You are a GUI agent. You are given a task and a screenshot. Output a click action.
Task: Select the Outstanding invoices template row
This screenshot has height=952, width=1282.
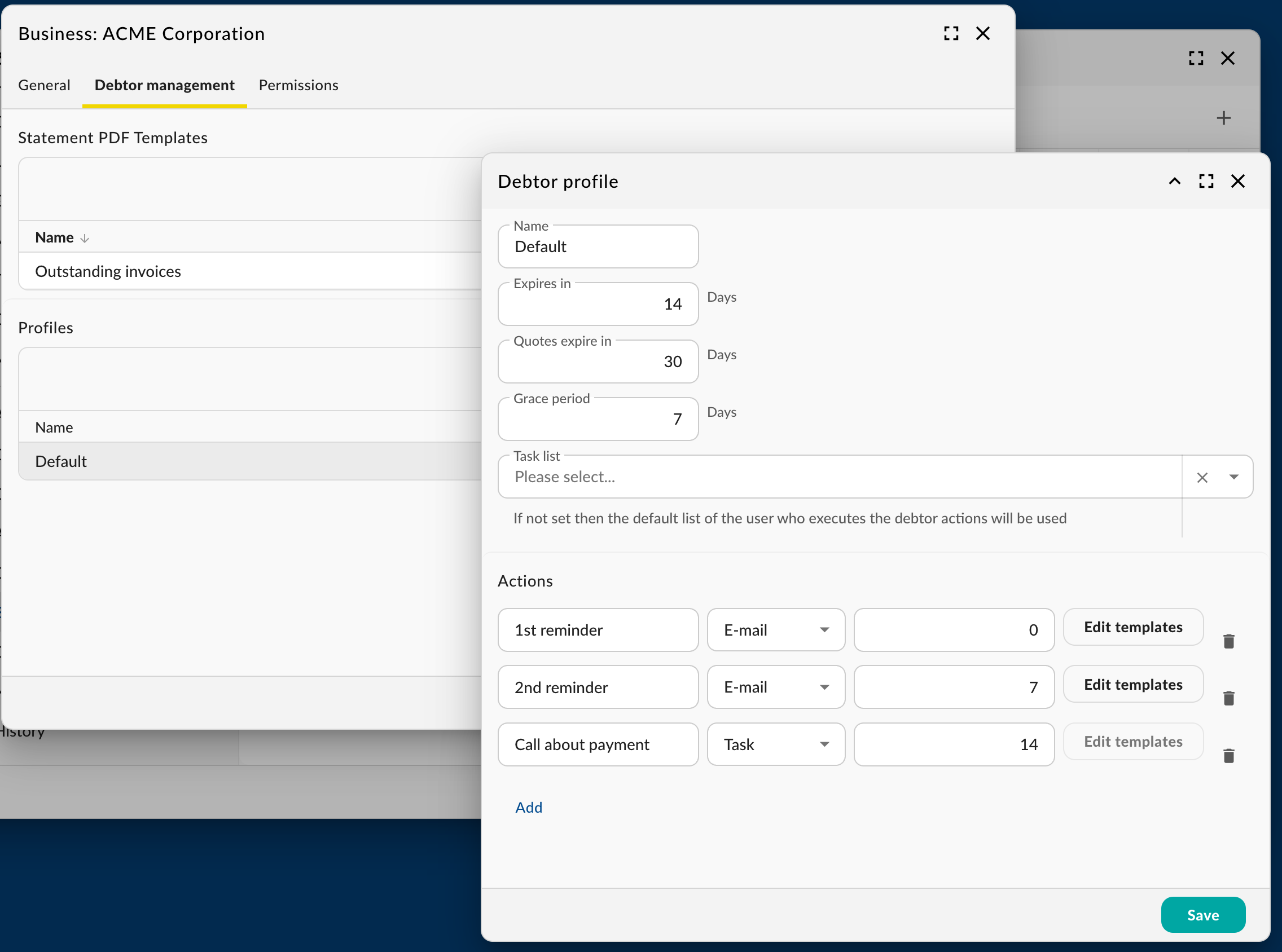pos(250,271)
